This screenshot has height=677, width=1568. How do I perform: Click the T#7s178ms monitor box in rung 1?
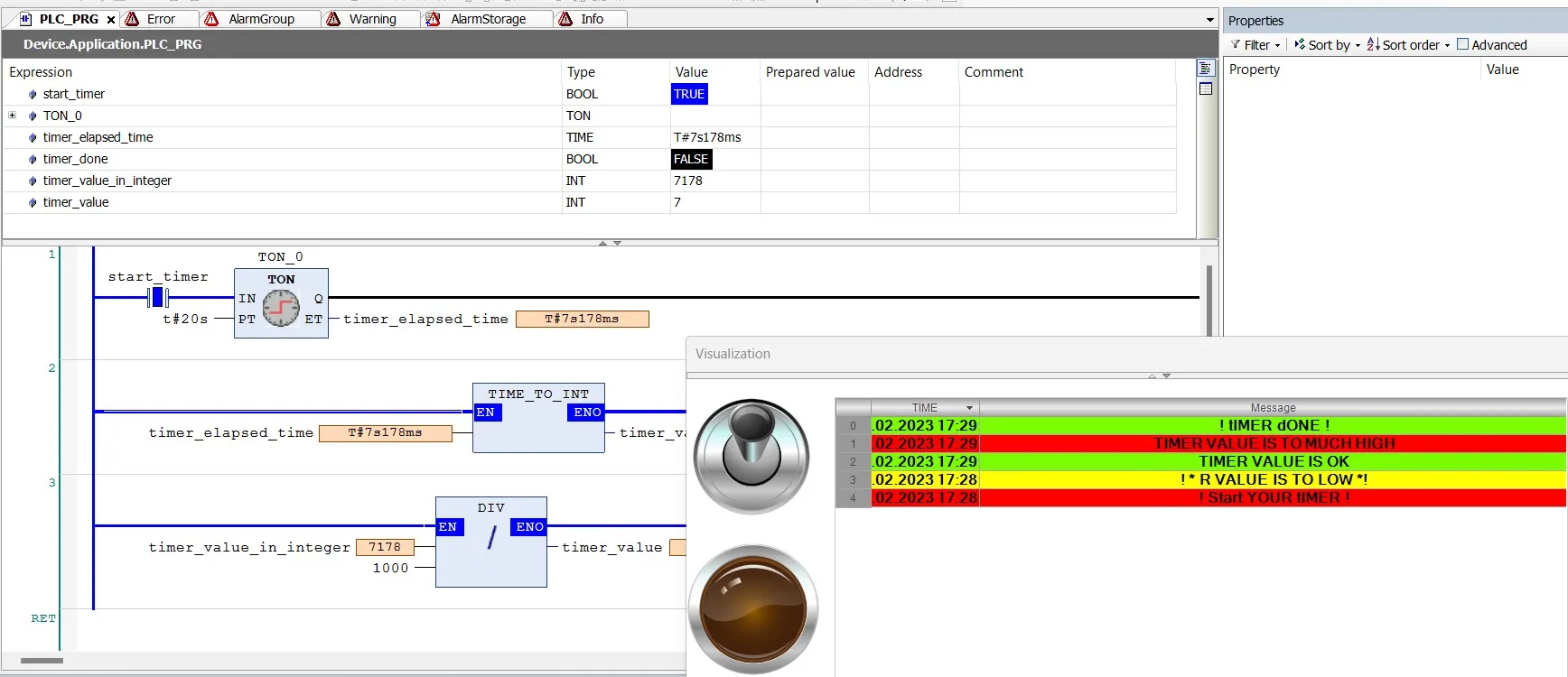point(582,319)
